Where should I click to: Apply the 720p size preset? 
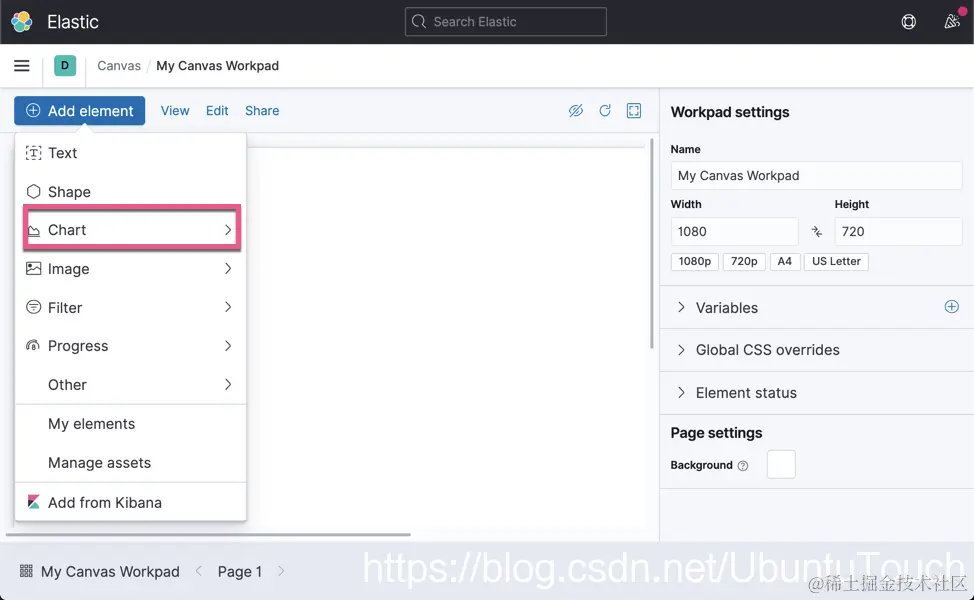pos(744,261)
